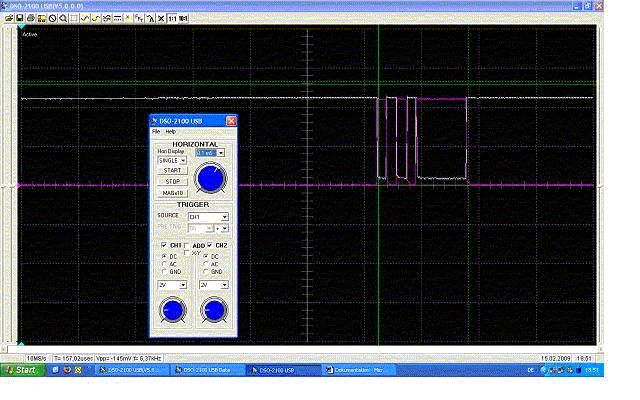Open the Help menu in control panel
Screen dimensions: 640x400
point(170,132)
